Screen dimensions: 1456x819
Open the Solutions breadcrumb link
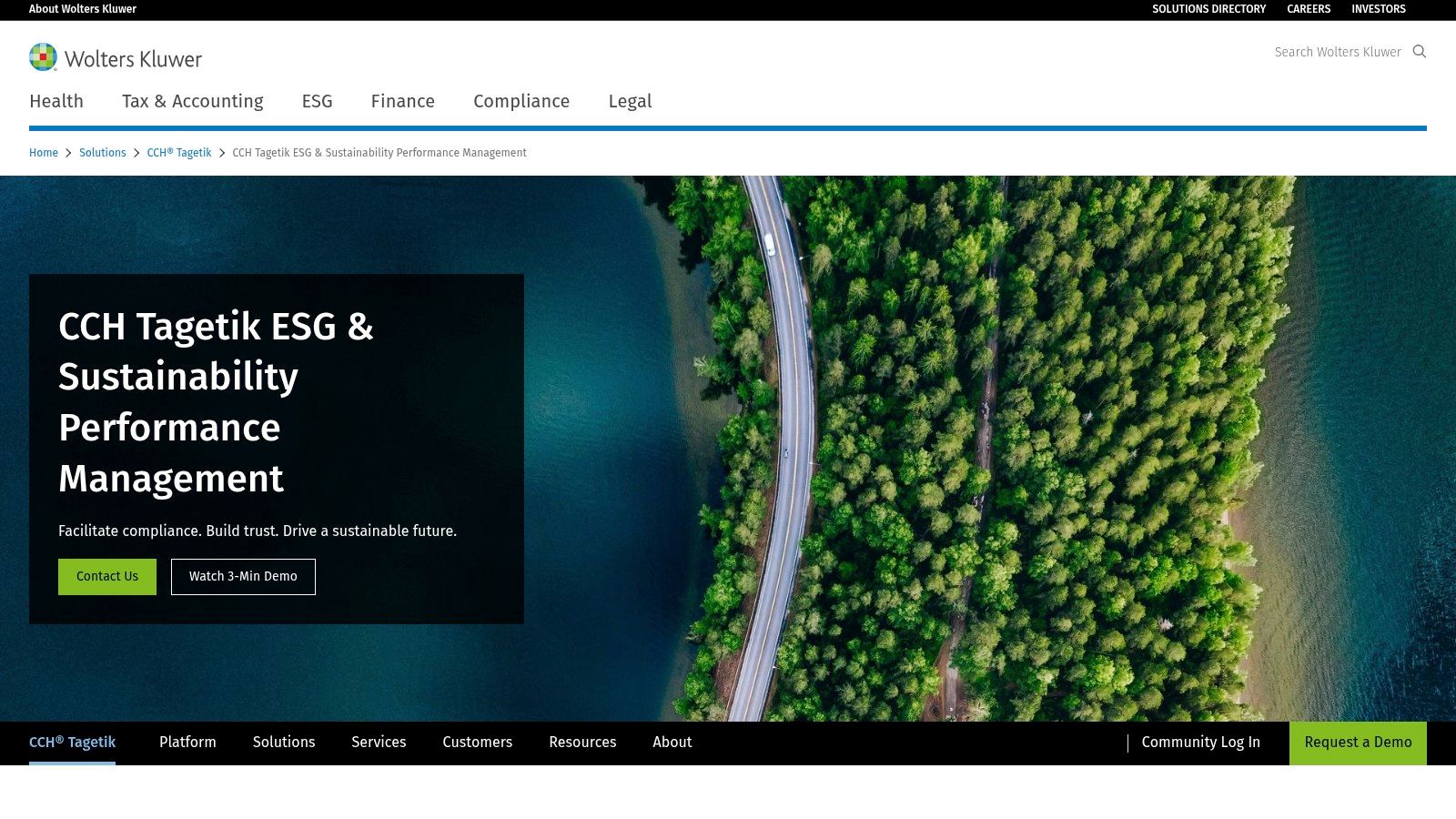tap(102, 153)
